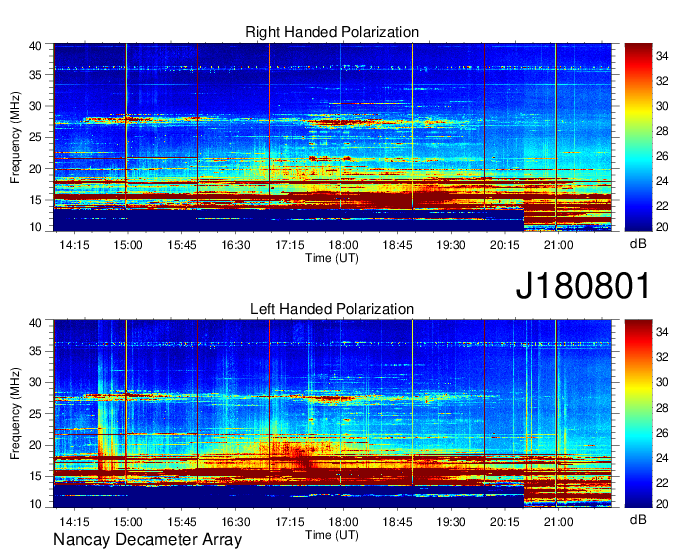The height and width of the screenshot is (552, 680).
Task: Click the 14:15 time tick on Right Handed plot
Action: (x=74, y=245)
